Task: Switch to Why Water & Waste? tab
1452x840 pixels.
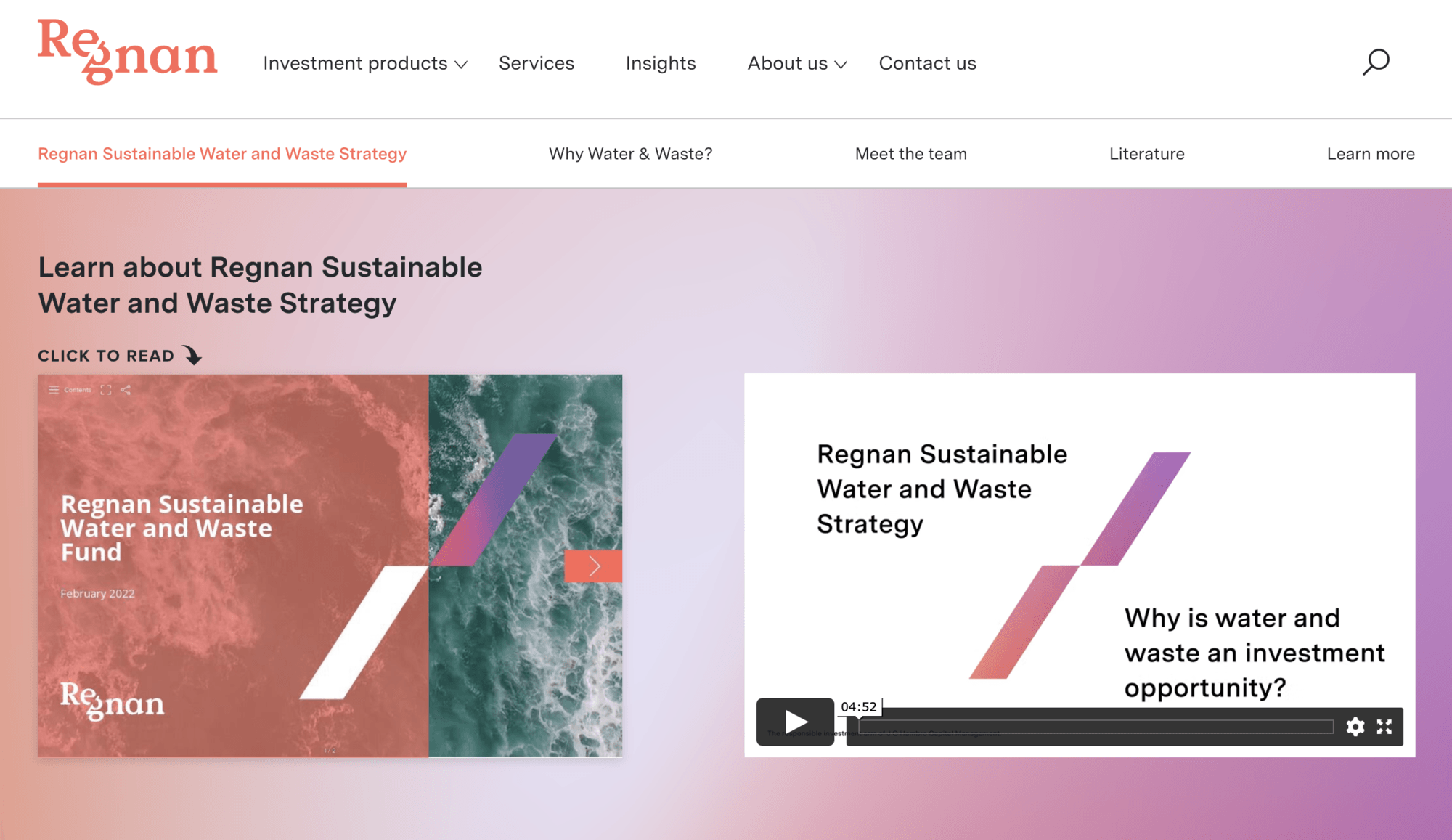Action: tap(630, 154)
